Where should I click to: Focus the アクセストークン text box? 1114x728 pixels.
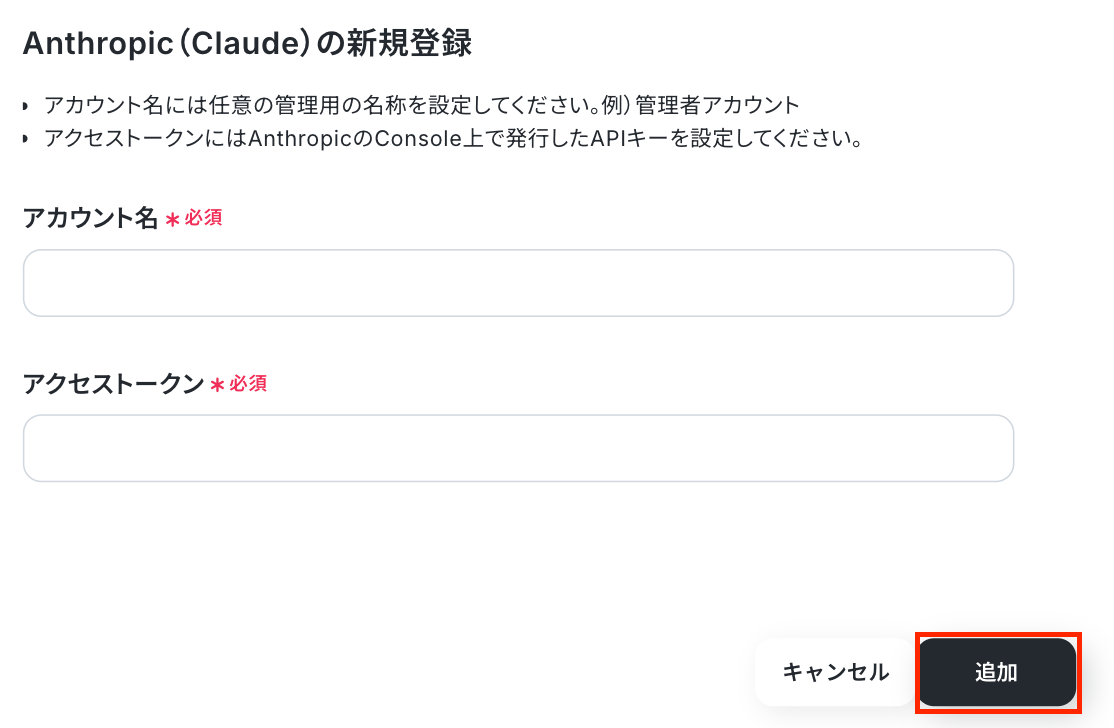518,448
